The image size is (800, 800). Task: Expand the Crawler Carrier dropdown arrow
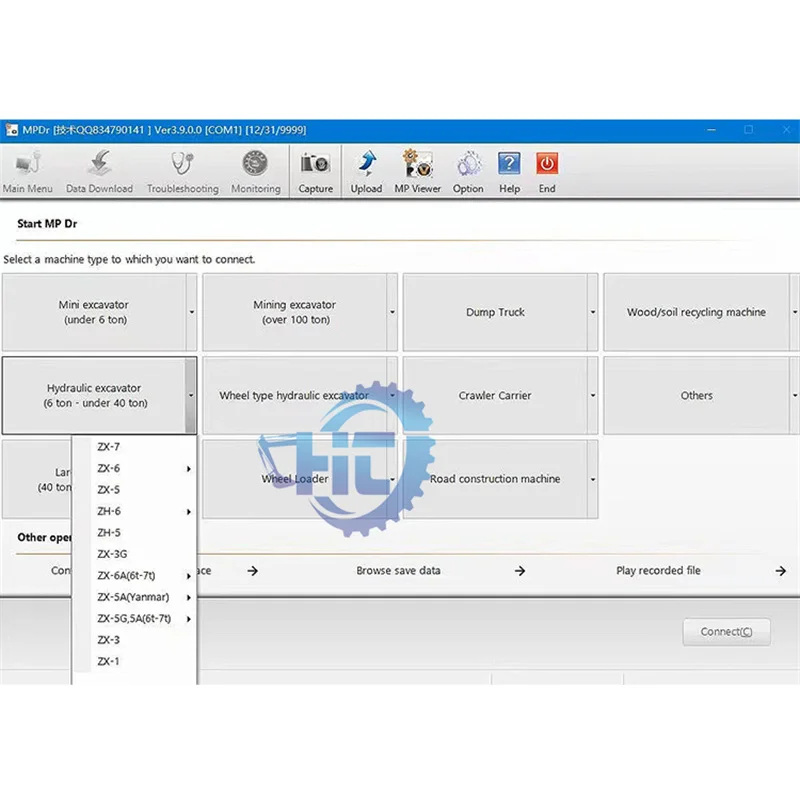click(x=593, y=395)
